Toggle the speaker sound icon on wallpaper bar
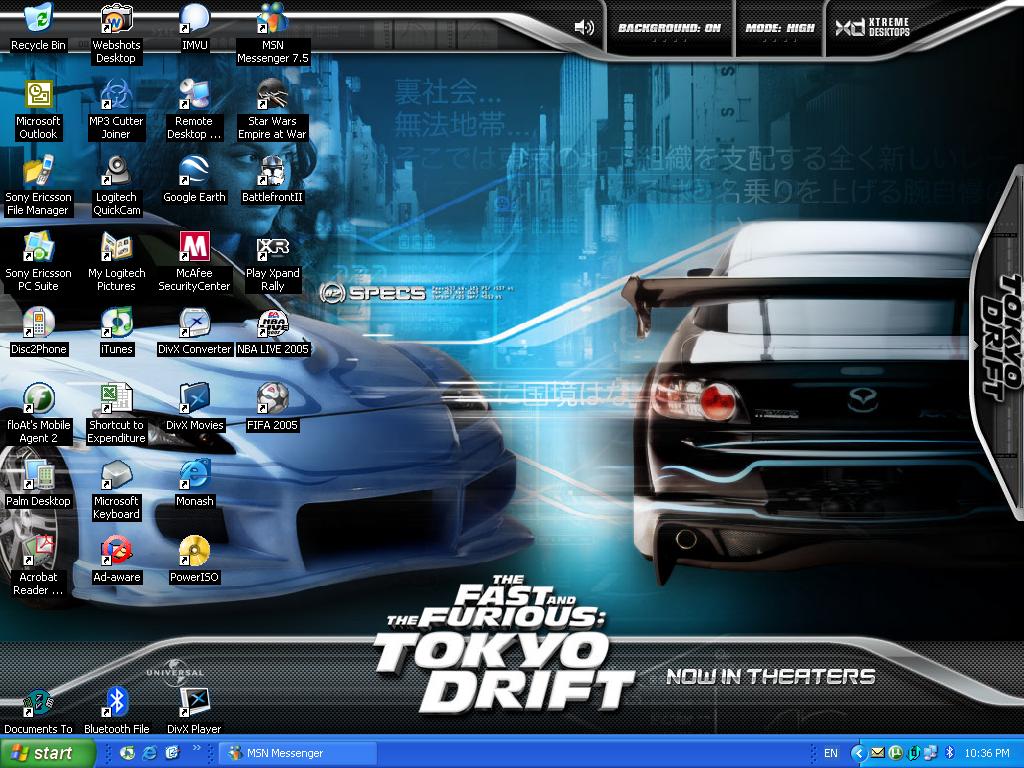The image size is (1024, 768). 584,27
